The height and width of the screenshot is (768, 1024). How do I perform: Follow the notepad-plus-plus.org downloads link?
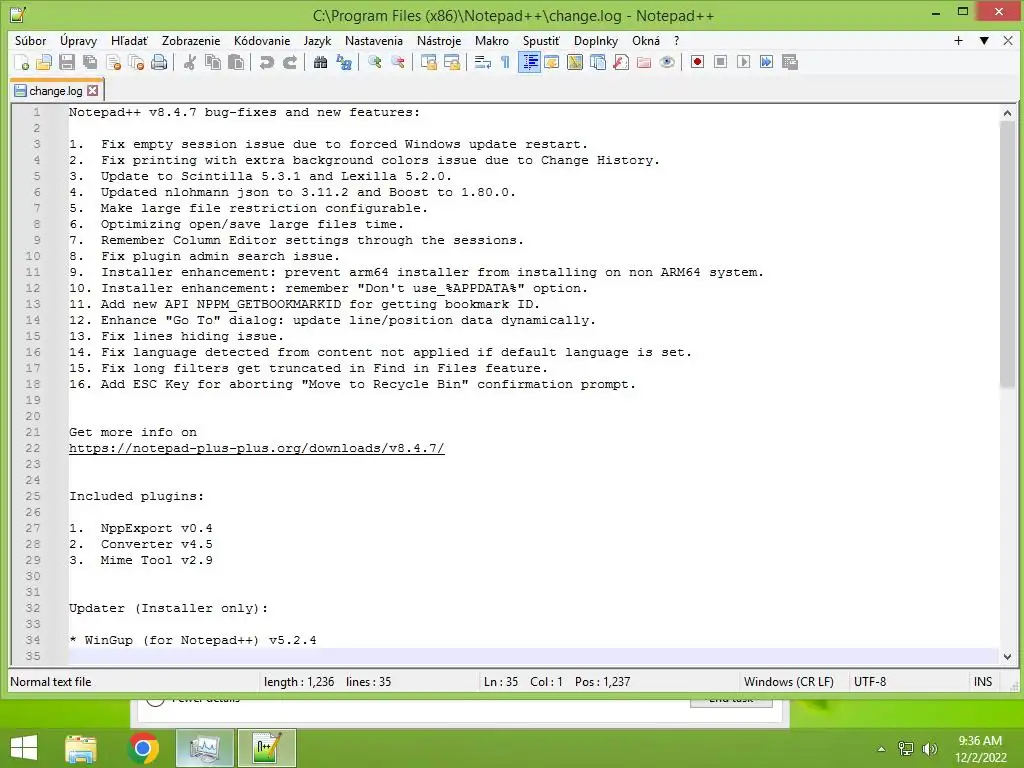257,448
